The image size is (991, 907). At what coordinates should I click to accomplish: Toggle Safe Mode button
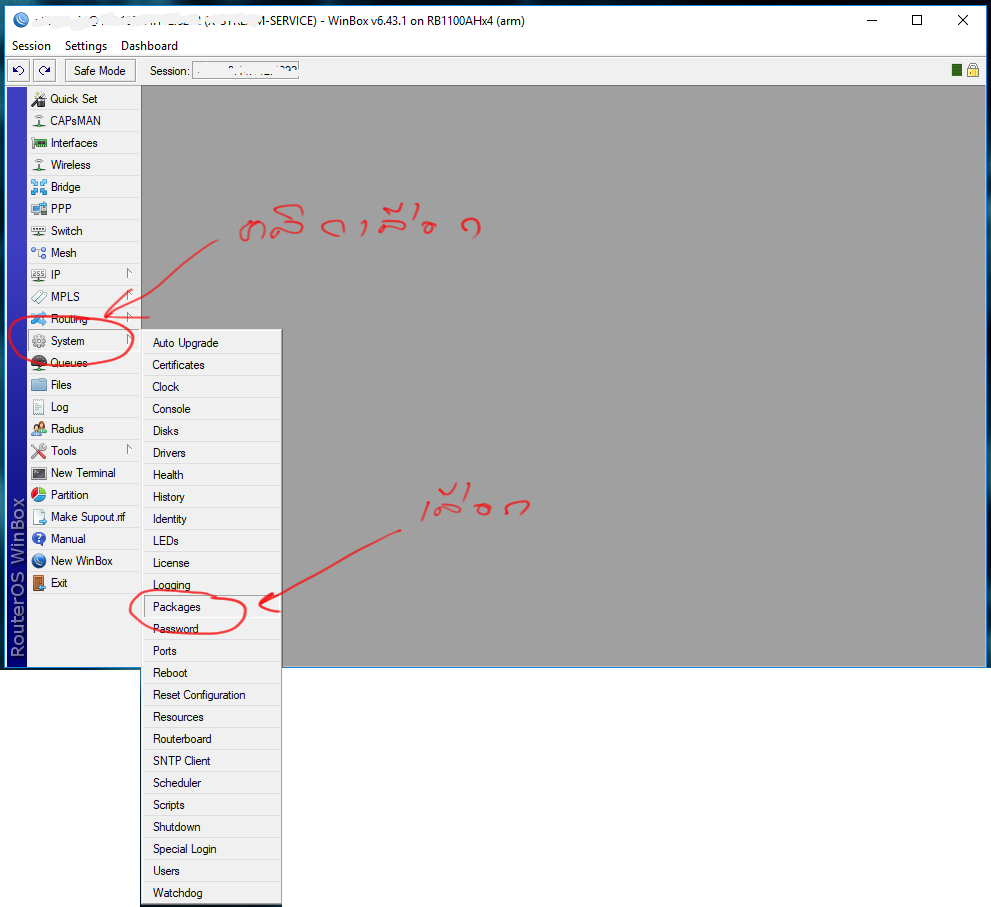(x=100, y=71)
